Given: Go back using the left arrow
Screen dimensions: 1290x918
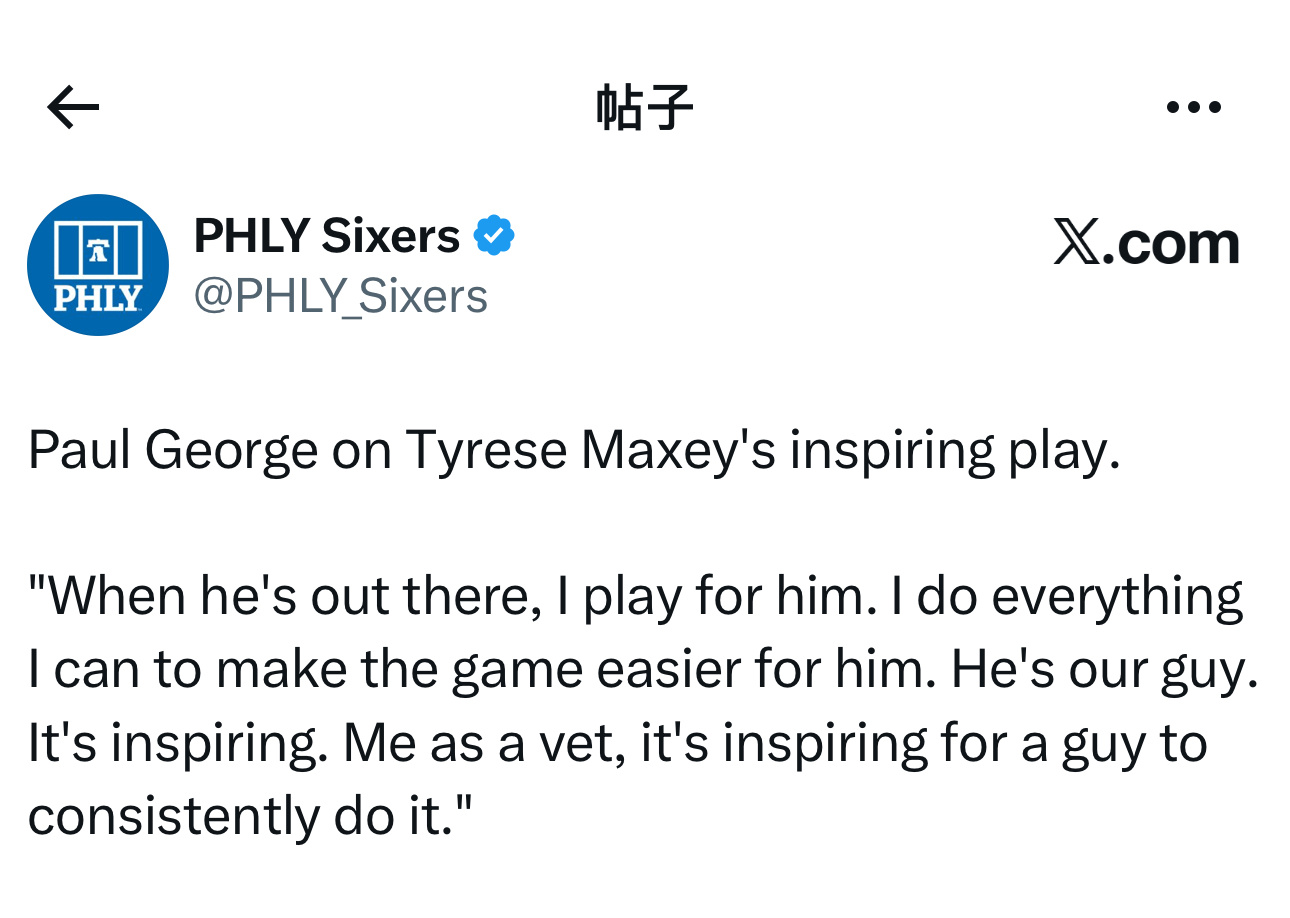Looking at the screenshot, I should click(73, 107).
